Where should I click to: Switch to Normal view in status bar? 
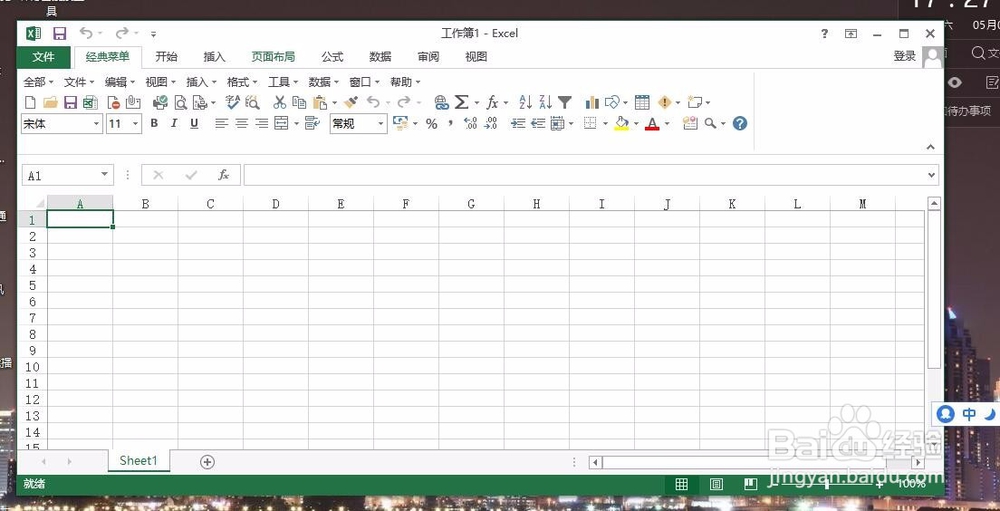pyautogui.click(x=682, y=484)
